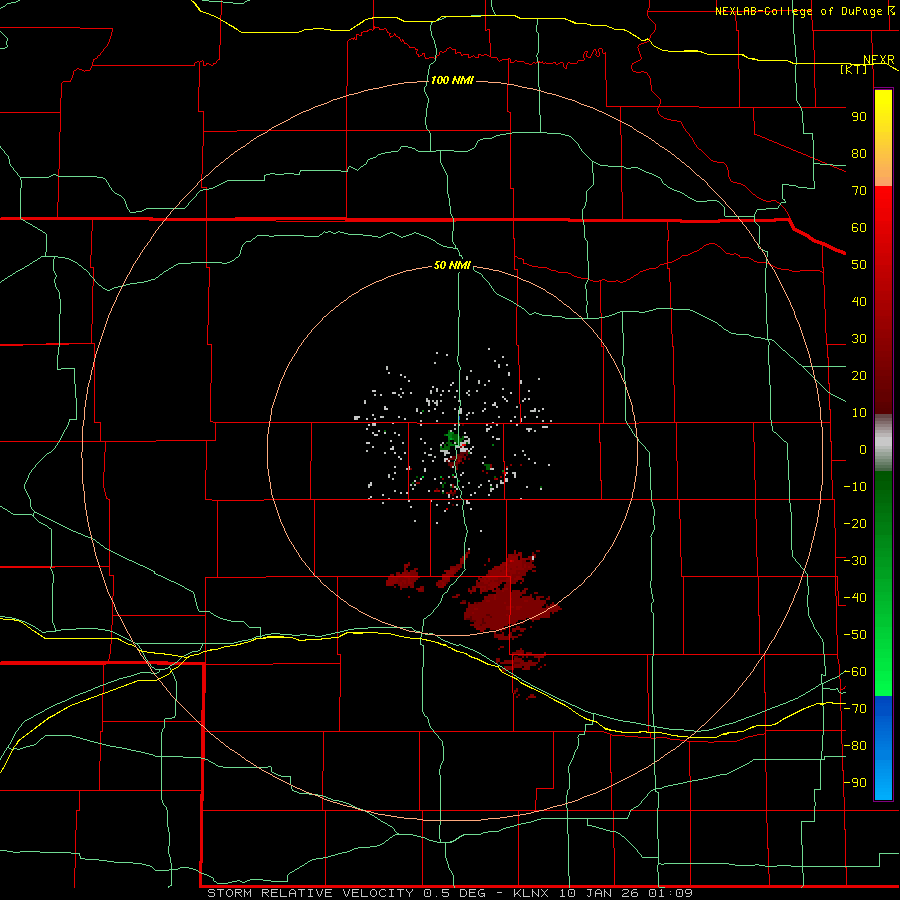This screenshot has width=900, height=900.
Task: Pick the gray near-zero segment of the color bar
Action: coord(883,443)
